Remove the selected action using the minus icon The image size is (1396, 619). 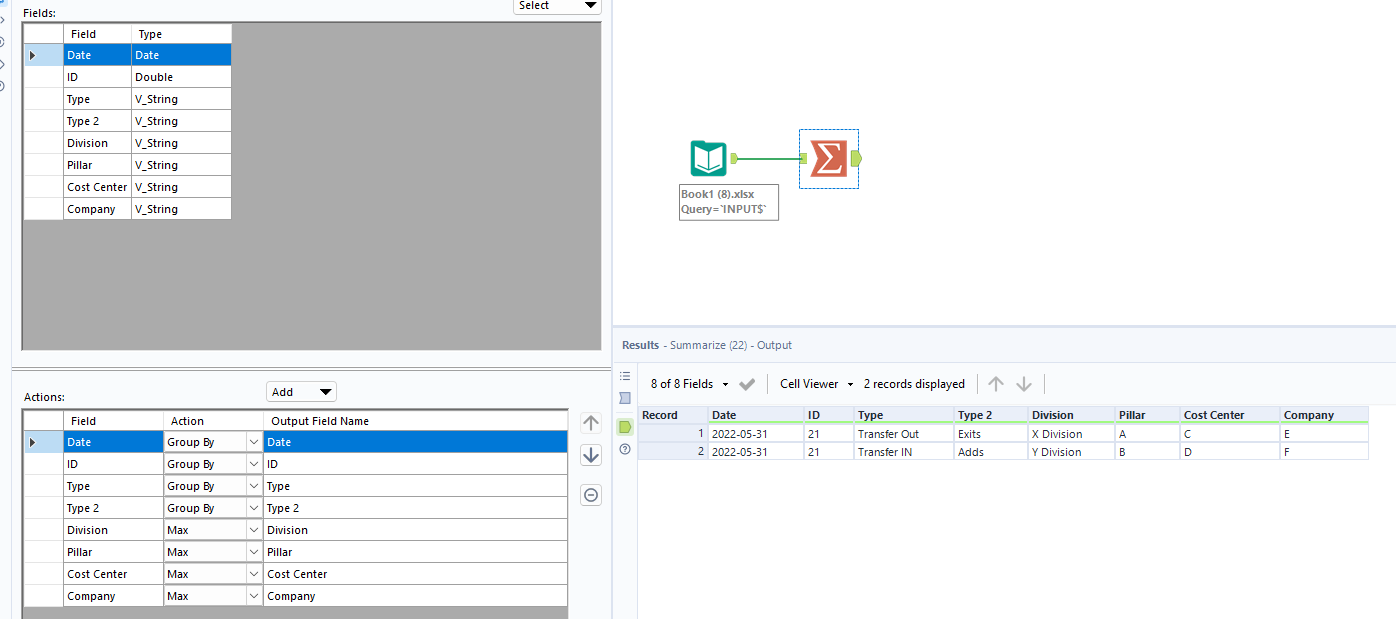590,495
